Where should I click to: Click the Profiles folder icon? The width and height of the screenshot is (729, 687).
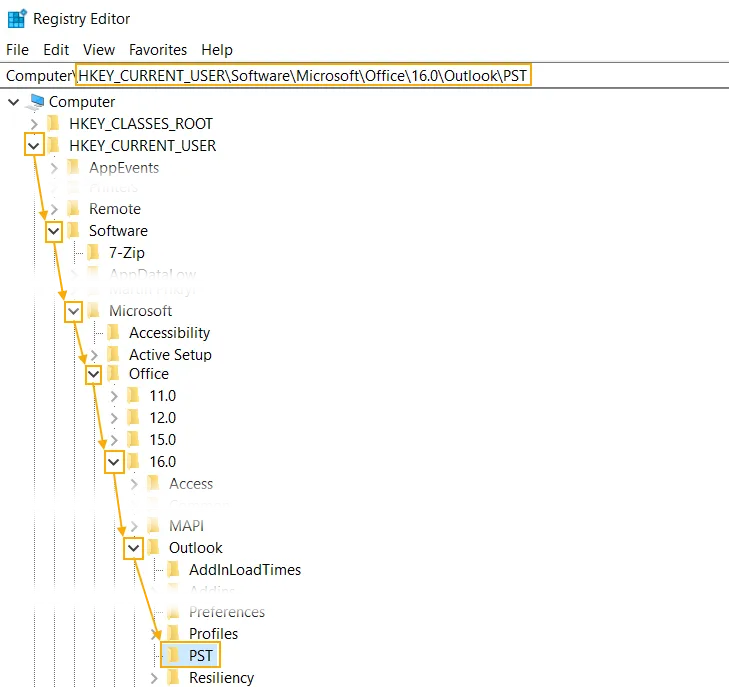[x=173, y=634]
